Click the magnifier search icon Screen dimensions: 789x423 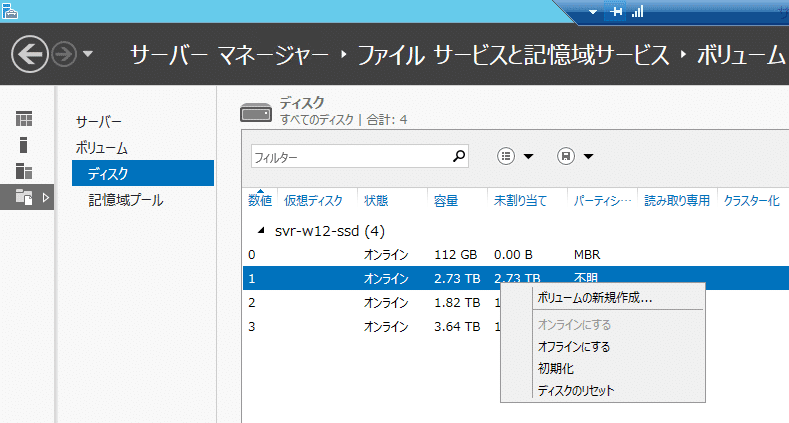click(458, 156)
